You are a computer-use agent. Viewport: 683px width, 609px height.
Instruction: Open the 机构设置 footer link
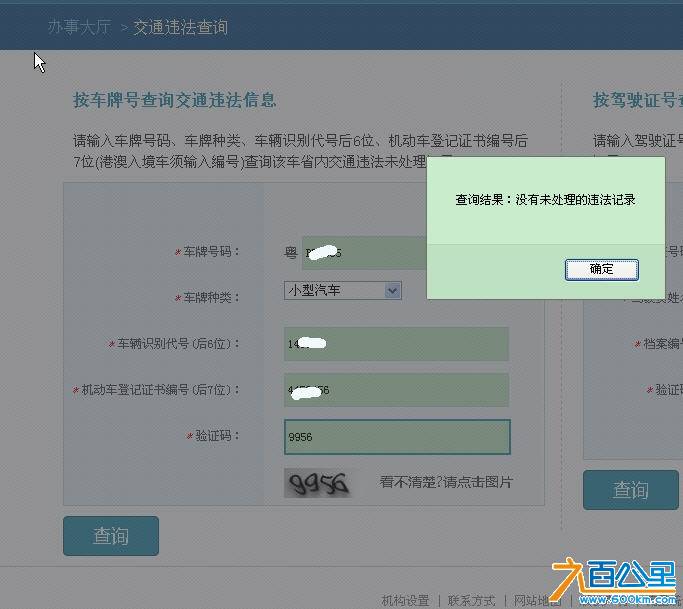click(405, 600)
